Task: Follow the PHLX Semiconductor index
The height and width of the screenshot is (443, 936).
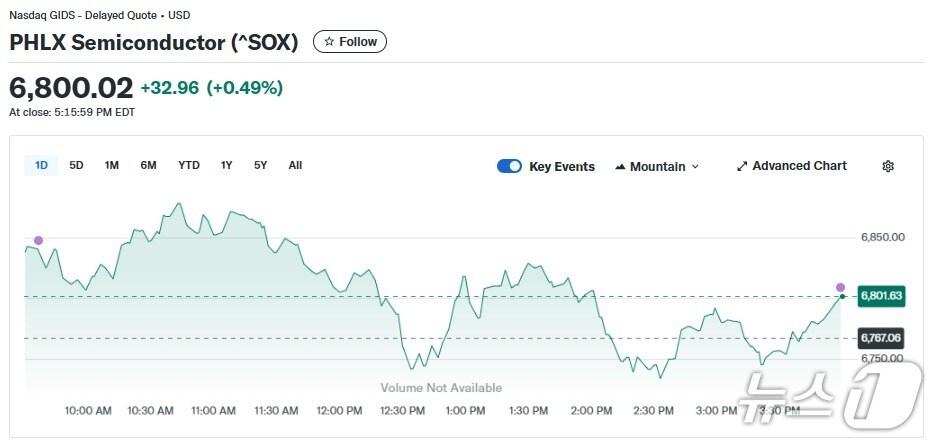Action: (x=350, y=42)
